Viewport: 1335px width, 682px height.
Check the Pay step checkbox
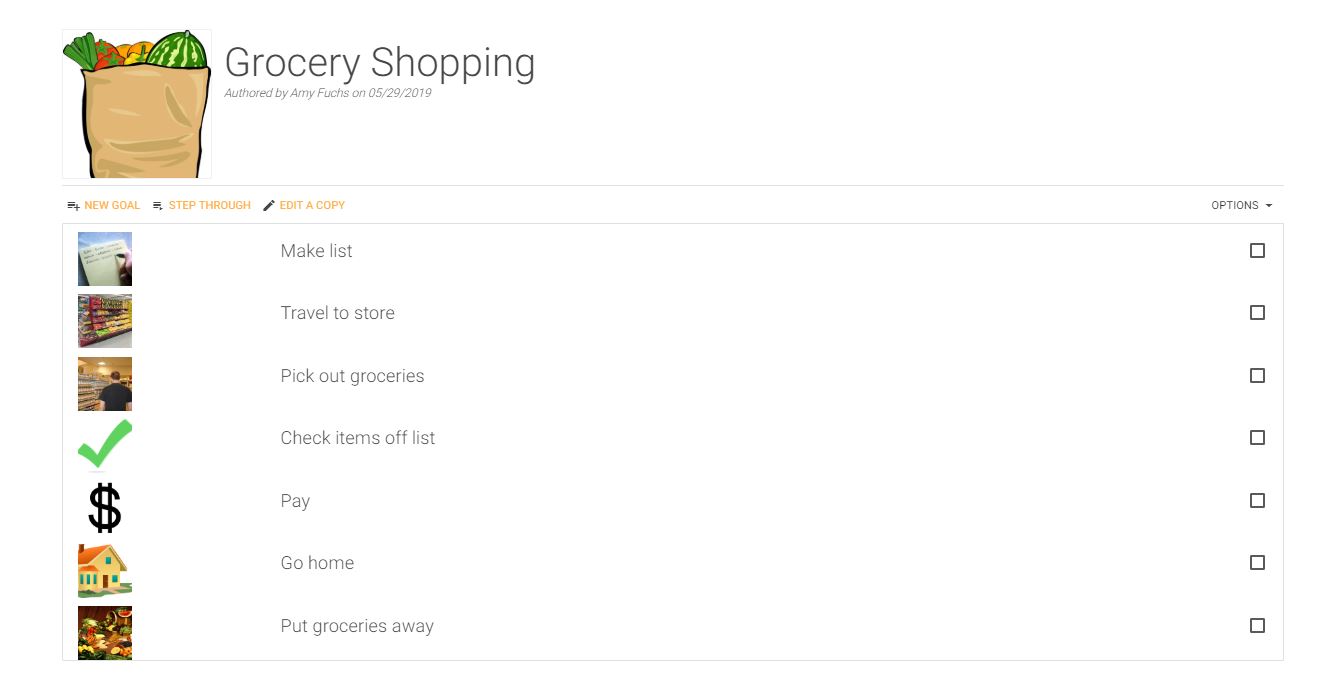[x=1257, y=500]
